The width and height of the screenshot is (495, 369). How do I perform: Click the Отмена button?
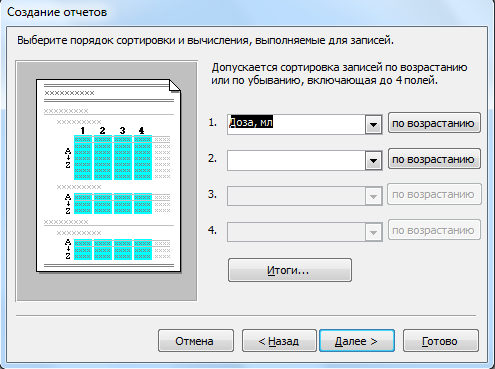[x=196, y=341]
